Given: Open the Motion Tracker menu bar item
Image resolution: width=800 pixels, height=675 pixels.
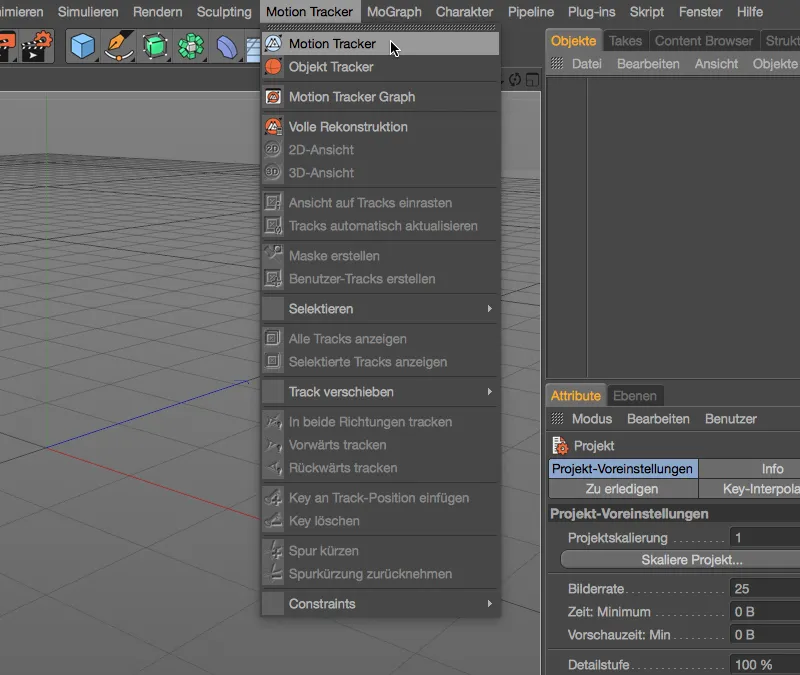Looking at the screenshot, I should [x=309, y=12].
